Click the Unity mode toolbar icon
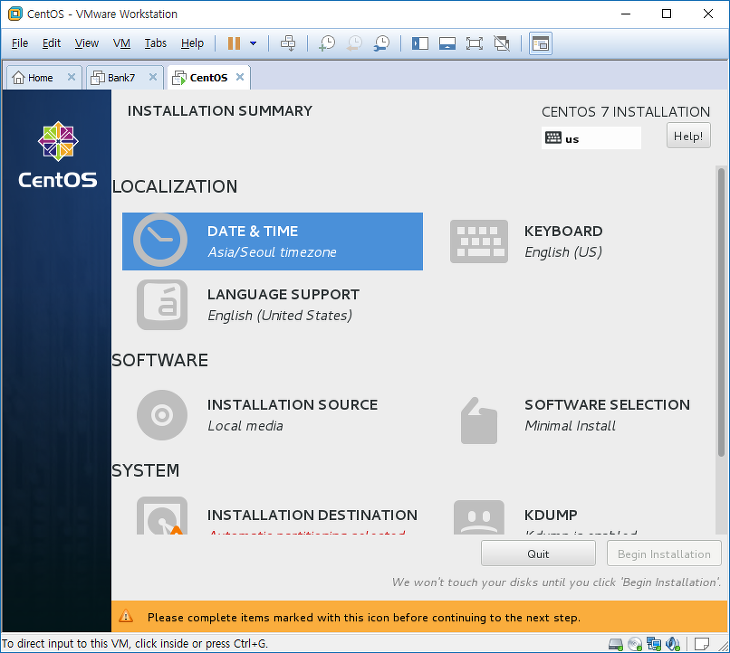730x653 pixels. [501, 43]
